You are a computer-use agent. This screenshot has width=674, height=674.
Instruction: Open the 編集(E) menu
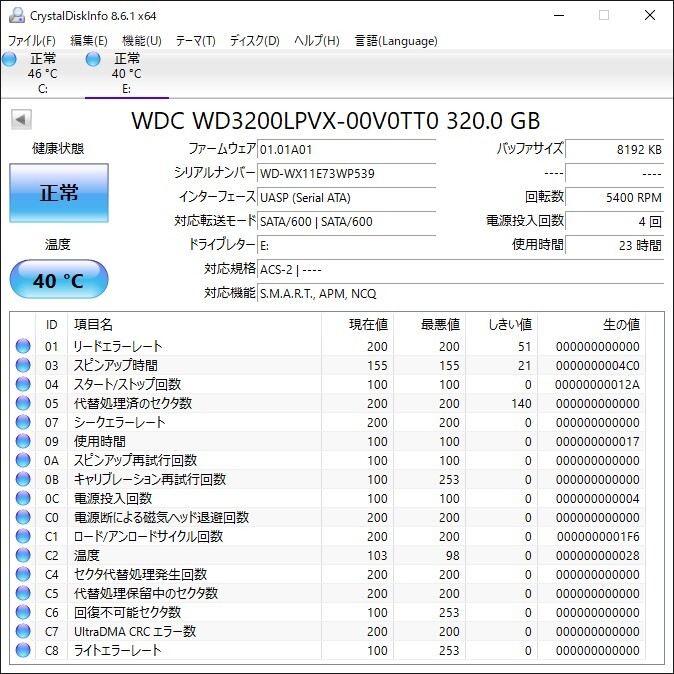click(89, 41)
